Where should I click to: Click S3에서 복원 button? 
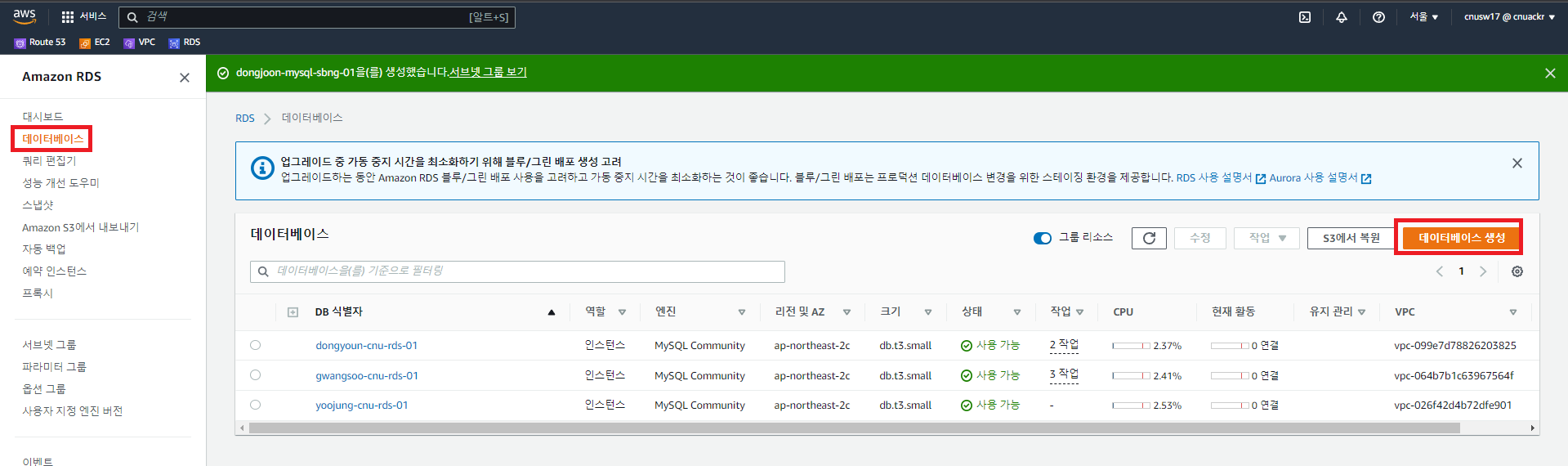1351,238
